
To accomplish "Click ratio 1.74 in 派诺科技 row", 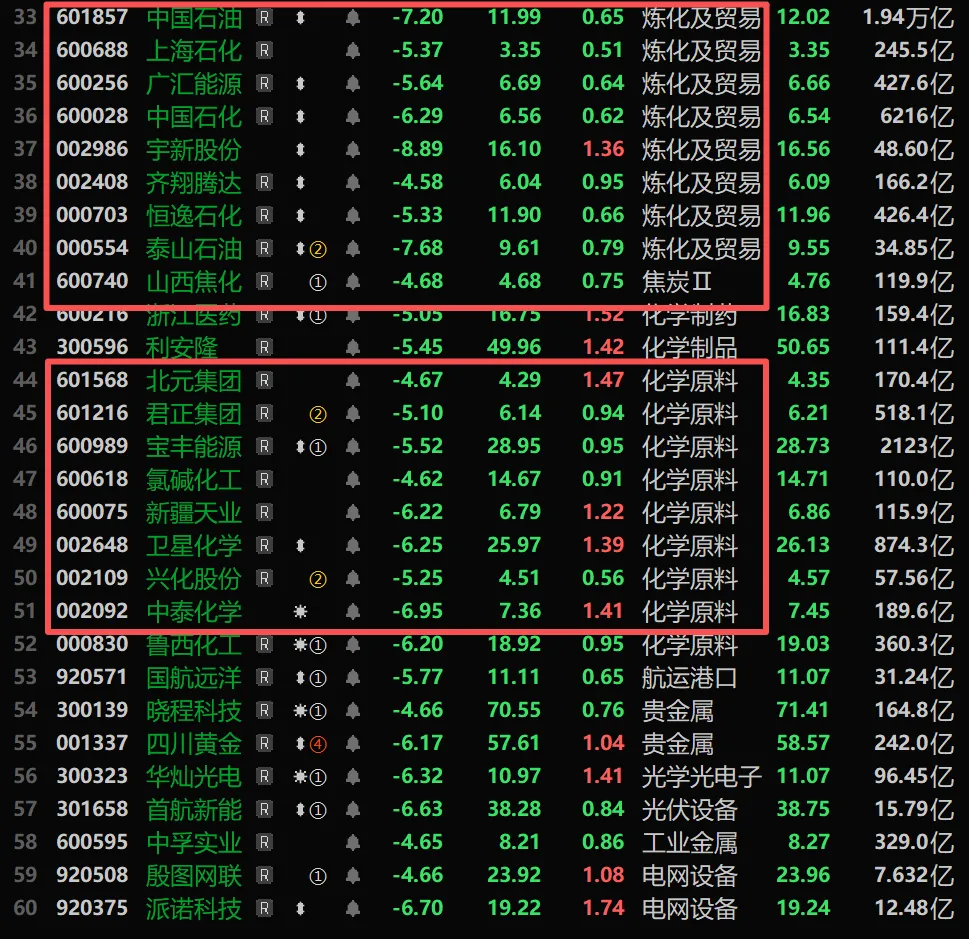I will 603,907.
